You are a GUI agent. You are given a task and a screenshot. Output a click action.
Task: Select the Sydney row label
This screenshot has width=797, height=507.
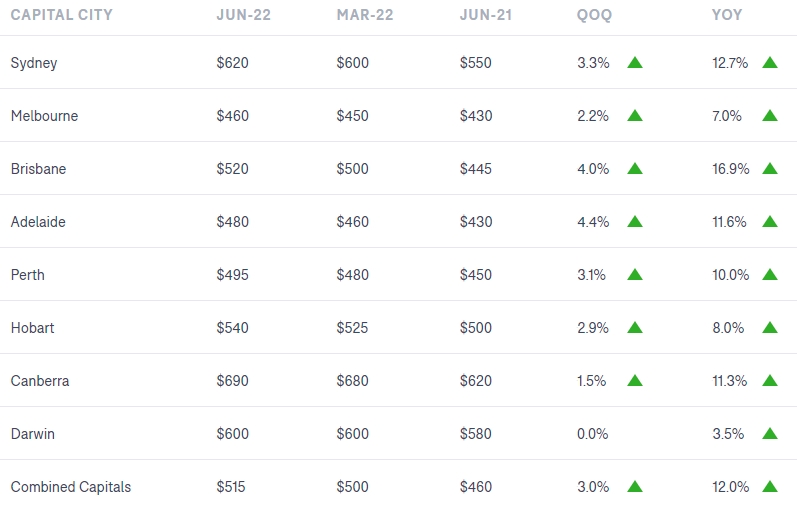pos(34,63)
